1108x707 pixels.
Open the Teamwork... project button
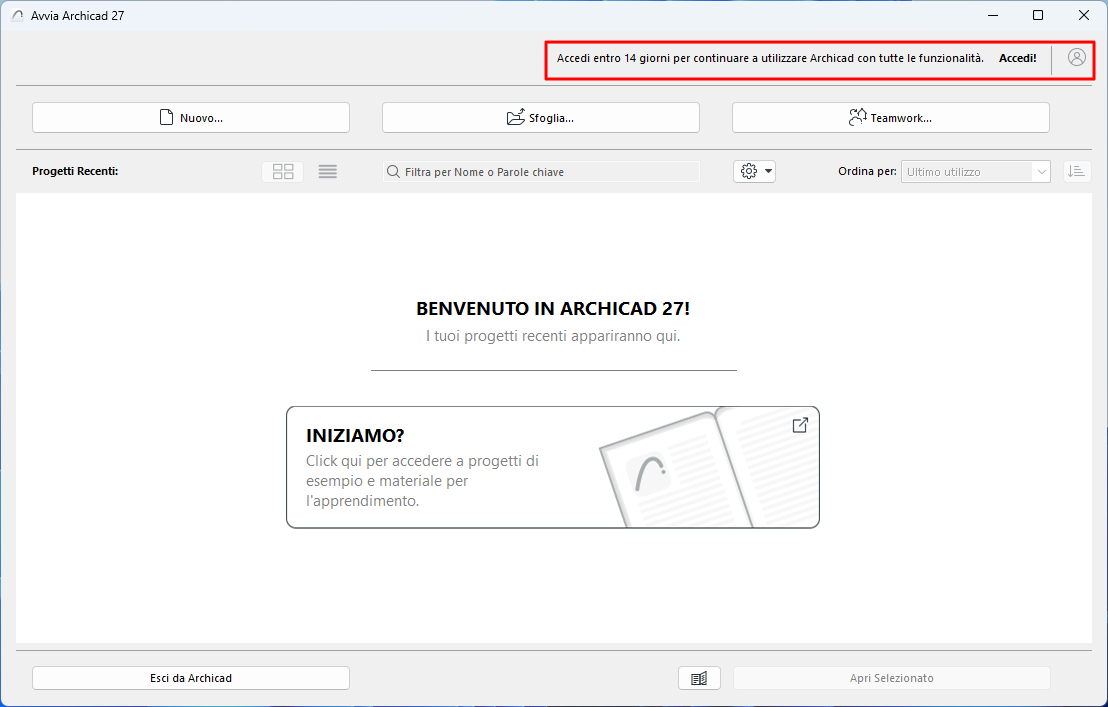890,118
